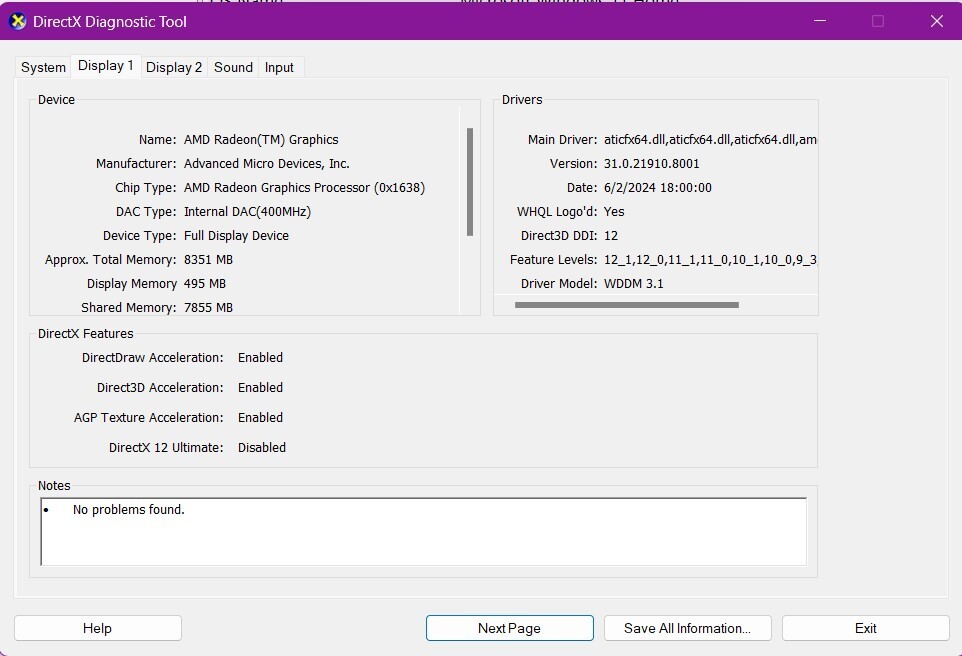This screenshot has height=656, width=962.
Task: Click DirectDraw Acceleration 'Enabled' status
Action: pyautogui.click(x=260, y=358)
